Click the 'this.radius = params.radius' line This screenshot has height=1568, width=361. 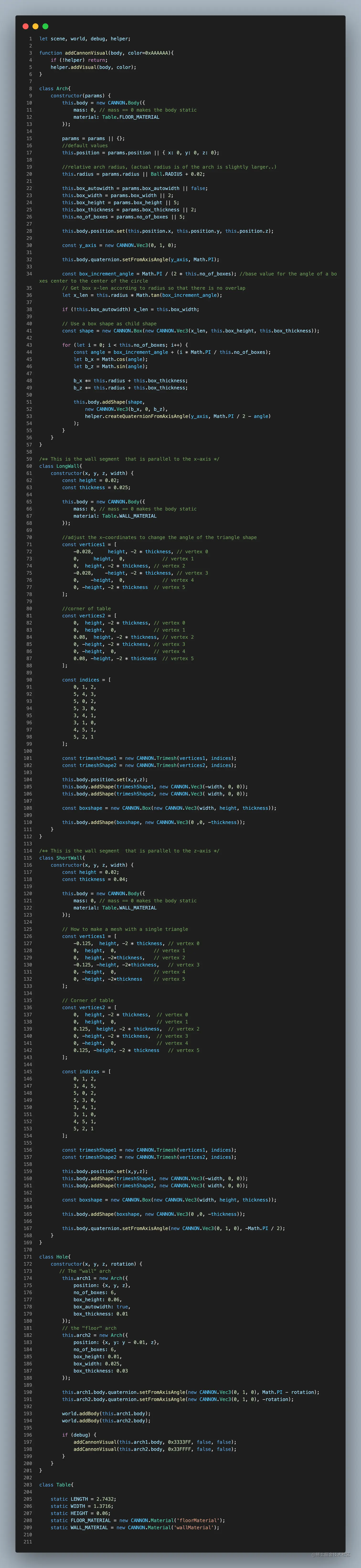tap(133, 174)
